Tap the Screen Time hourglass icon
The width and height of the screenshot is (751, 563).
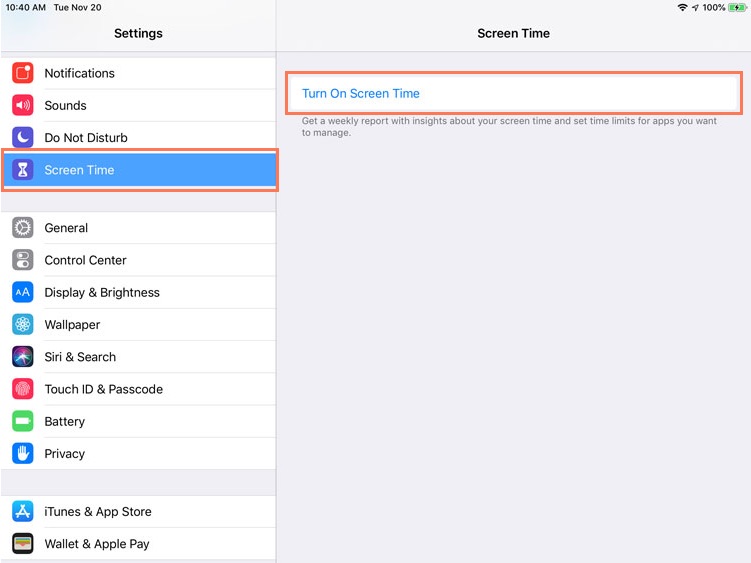pyautogui.click(x=23, y=170)
